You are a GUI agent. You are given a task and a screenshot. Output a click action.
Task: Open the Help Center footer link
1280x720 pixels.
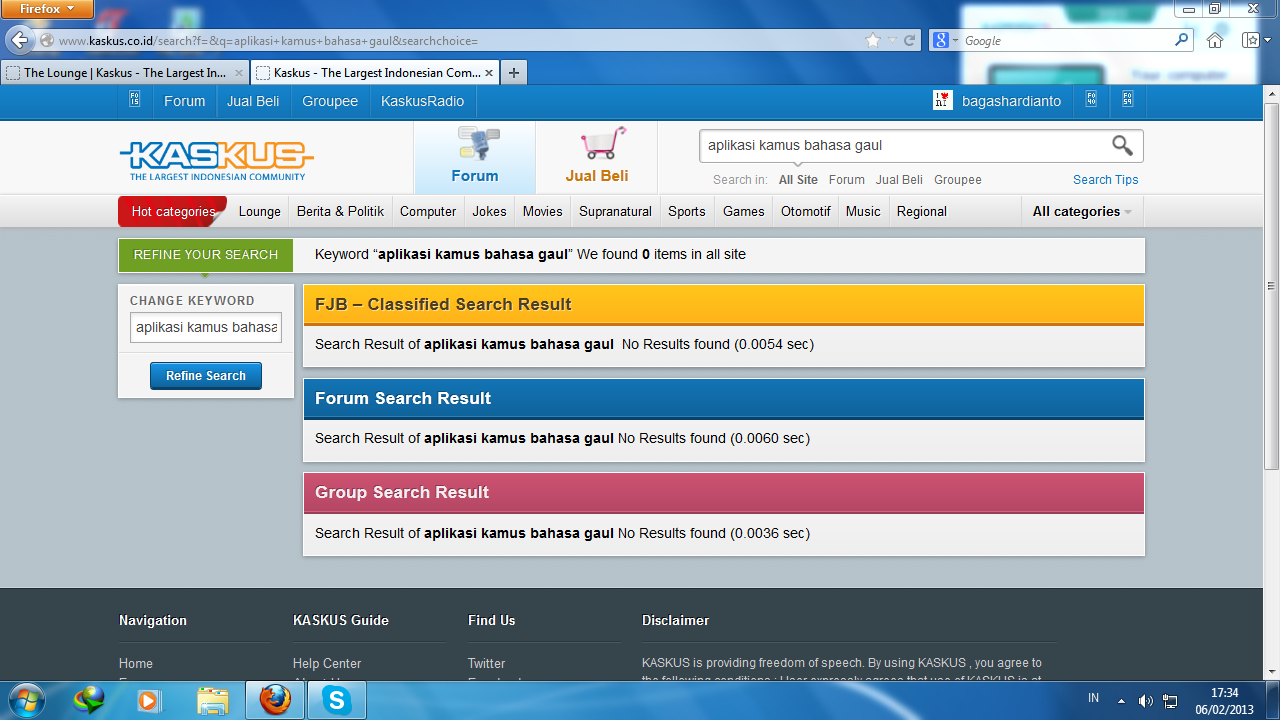327,663
